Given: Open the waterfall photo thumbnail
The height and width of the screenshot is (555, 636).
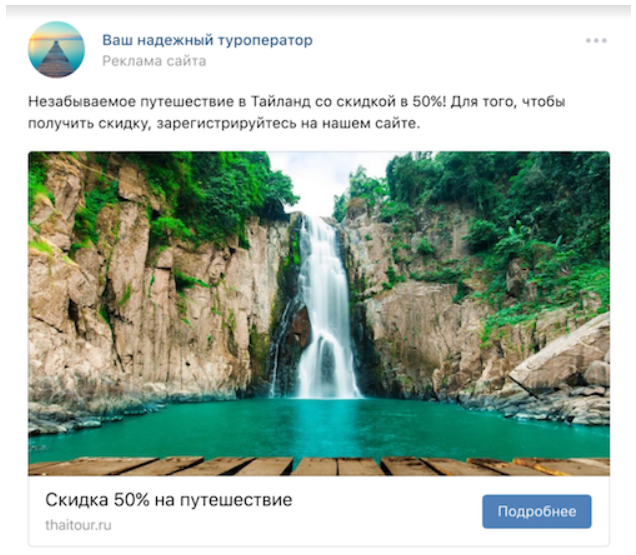Looking at the screenshot, I should pyautogui.click(x=319, y=313).
